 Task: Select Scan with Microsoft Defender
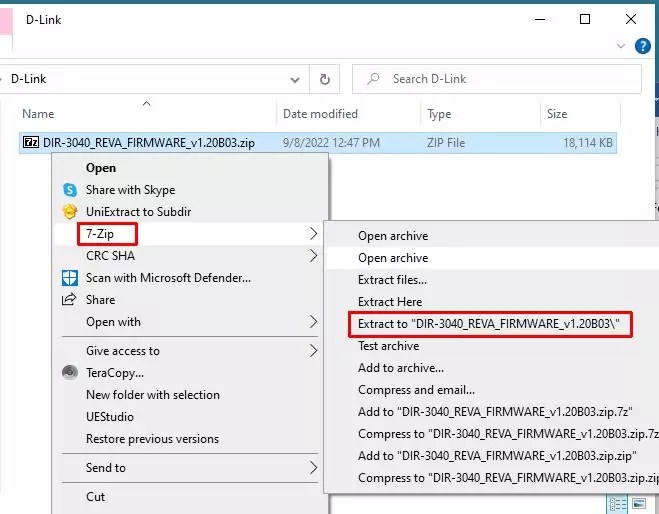click(x=168, y=278)
